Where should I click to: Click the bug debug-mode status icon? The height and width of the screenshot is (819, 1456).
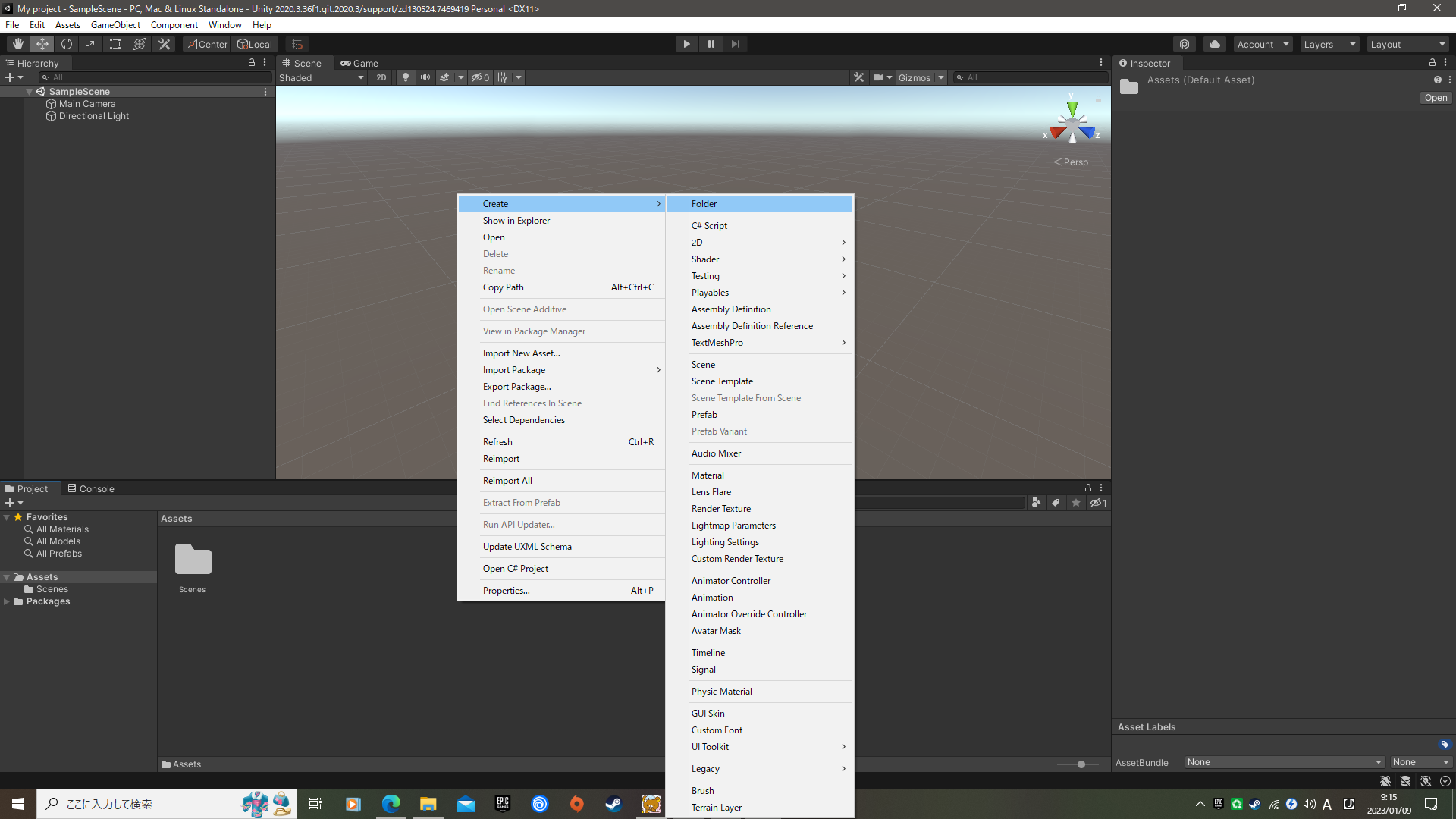click(x=1385, y=781)
